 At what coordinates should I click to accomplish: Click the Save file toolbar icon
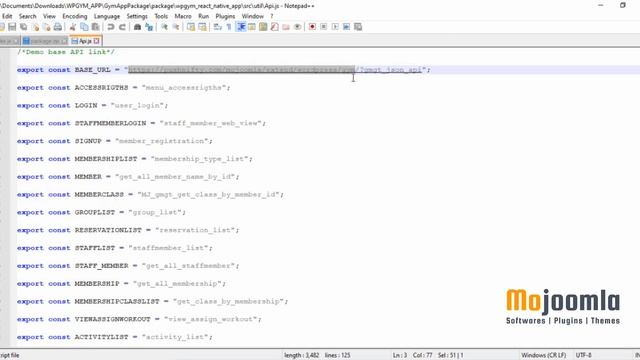(12, 27)
